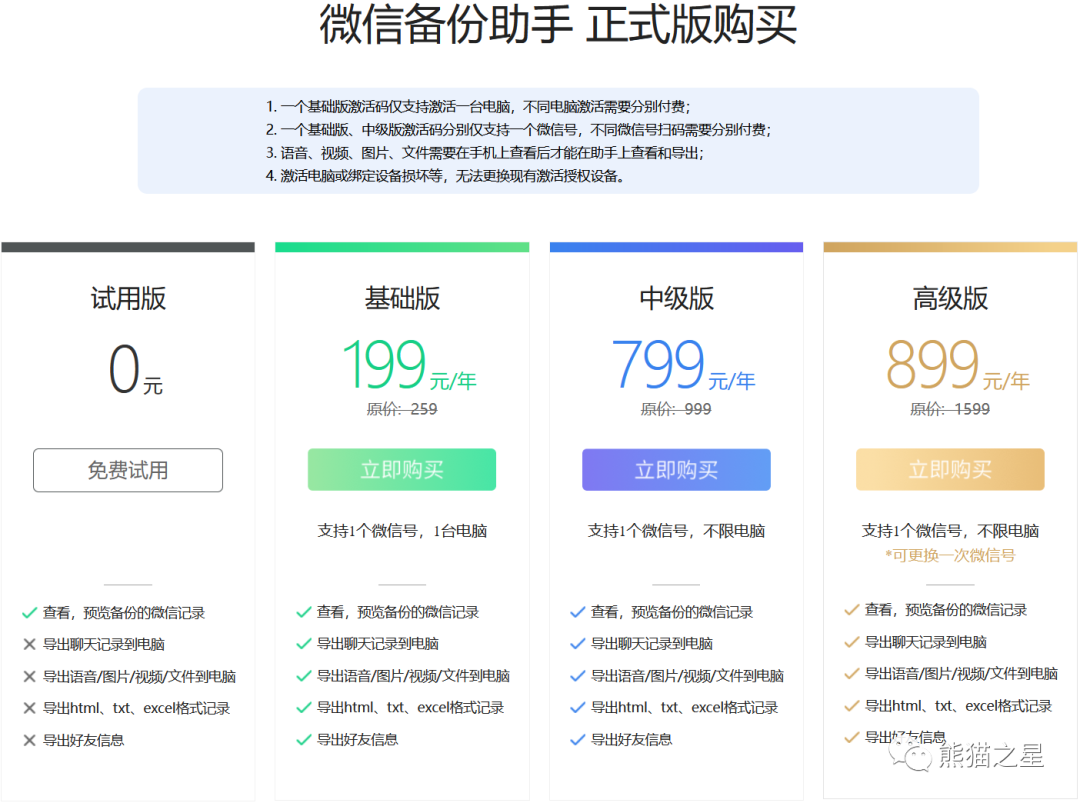This screenshot has height=803, width=1080.
Task: Click X icon next to 导出聊天记录到电脑 in 试用版
Action: pyautogui.click(x=29, y=645)
